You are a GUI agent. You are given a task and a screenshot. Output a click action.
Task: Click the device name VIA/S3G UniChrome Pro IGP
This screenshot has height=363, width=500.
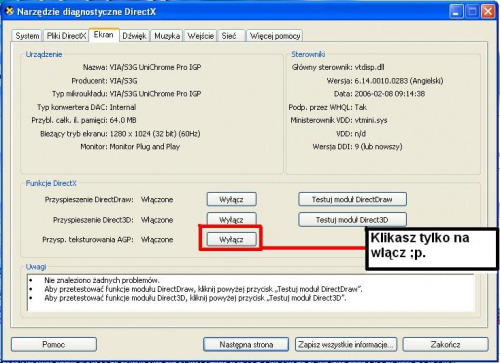pyautogui.click(x=155, y=67)
